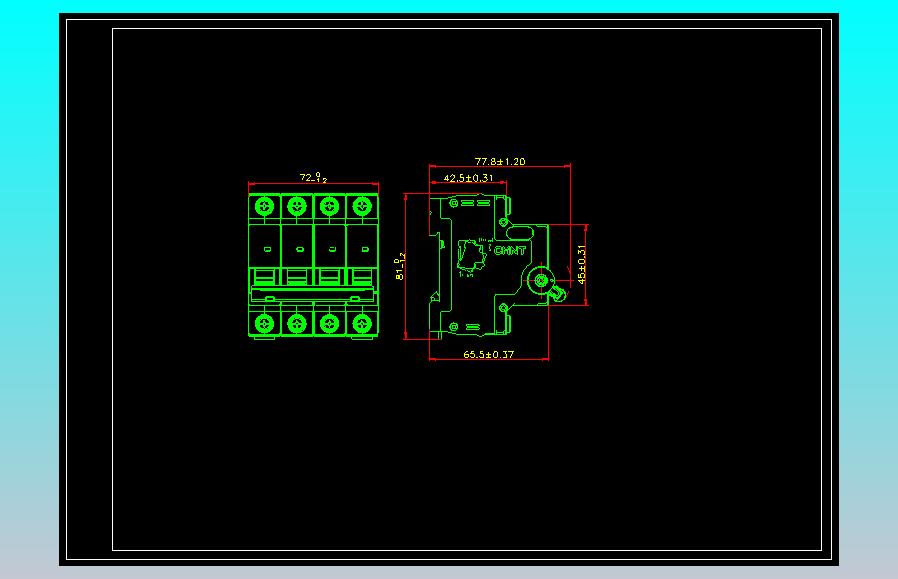Select the 42.5±0.31 dimension text
The width and height of the screenshot is (898, 579).
point(468,178)
